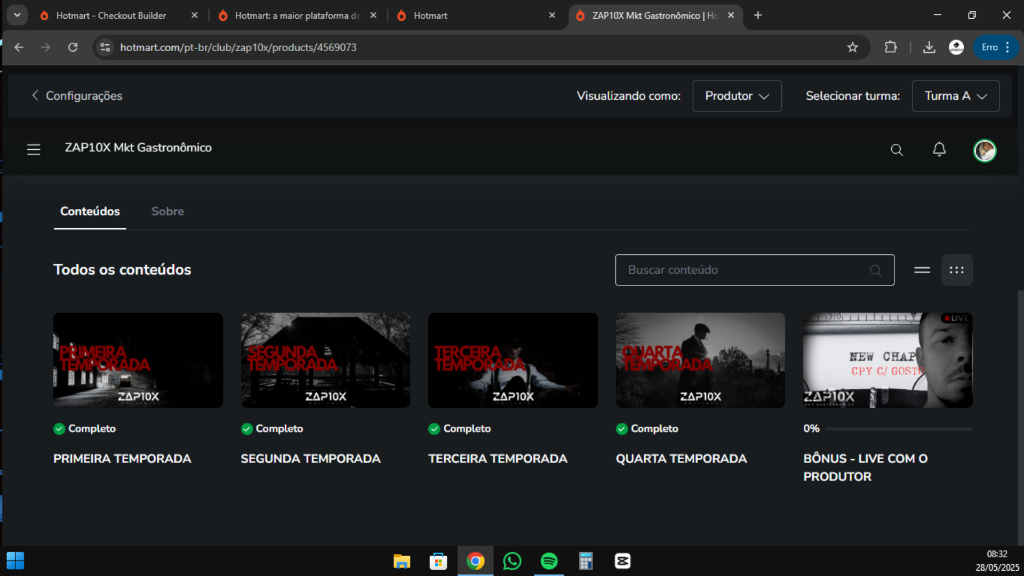This screenshot has width=1024, height=576.
Task: Click the Primeira Temporada cover thumbnail
Action: [138, 360]
